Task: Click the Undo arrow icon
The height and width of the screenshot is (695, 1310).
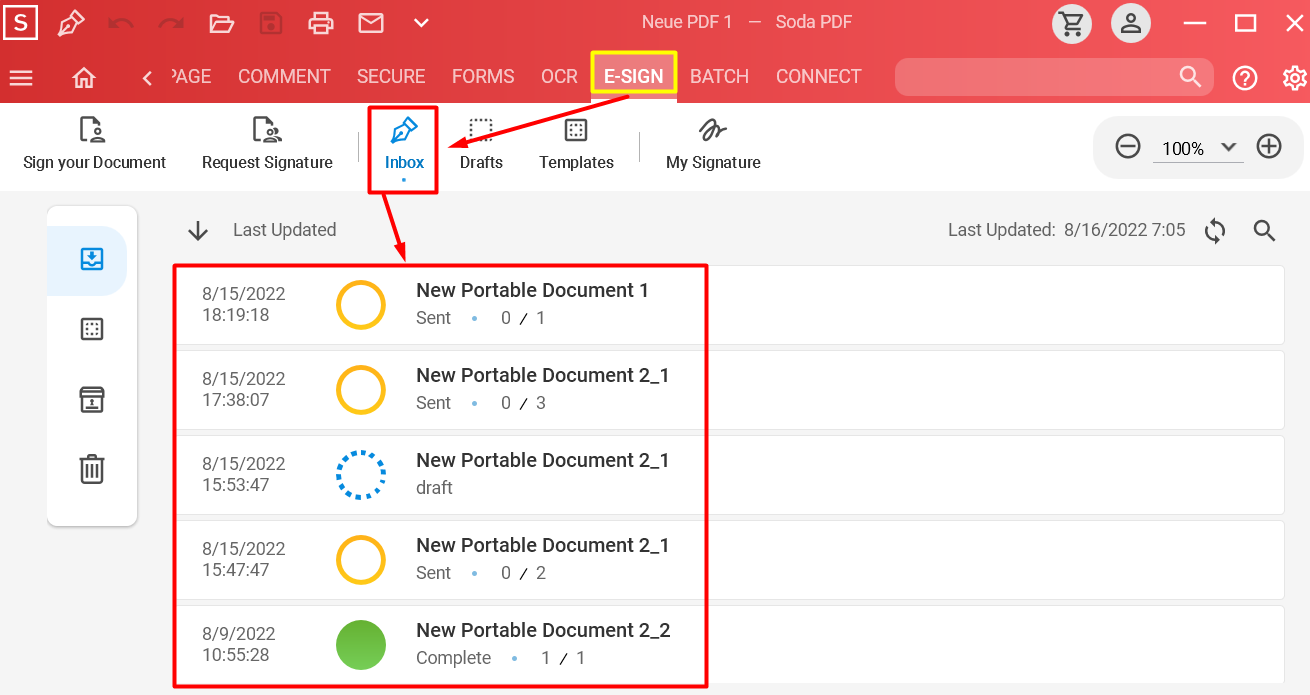Action: point(121,22)
